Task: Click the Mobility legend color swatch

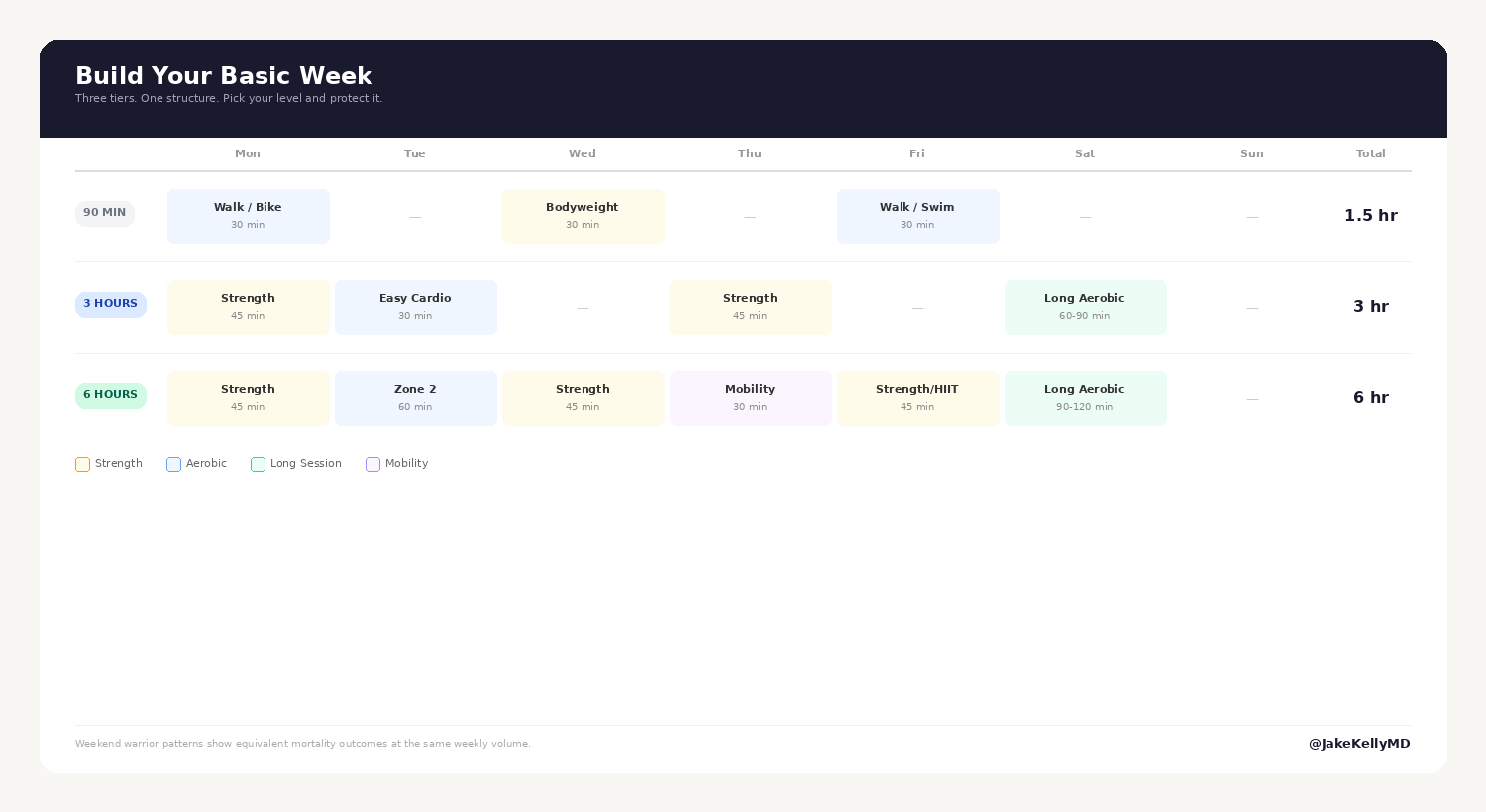Action: coord(372,464)
